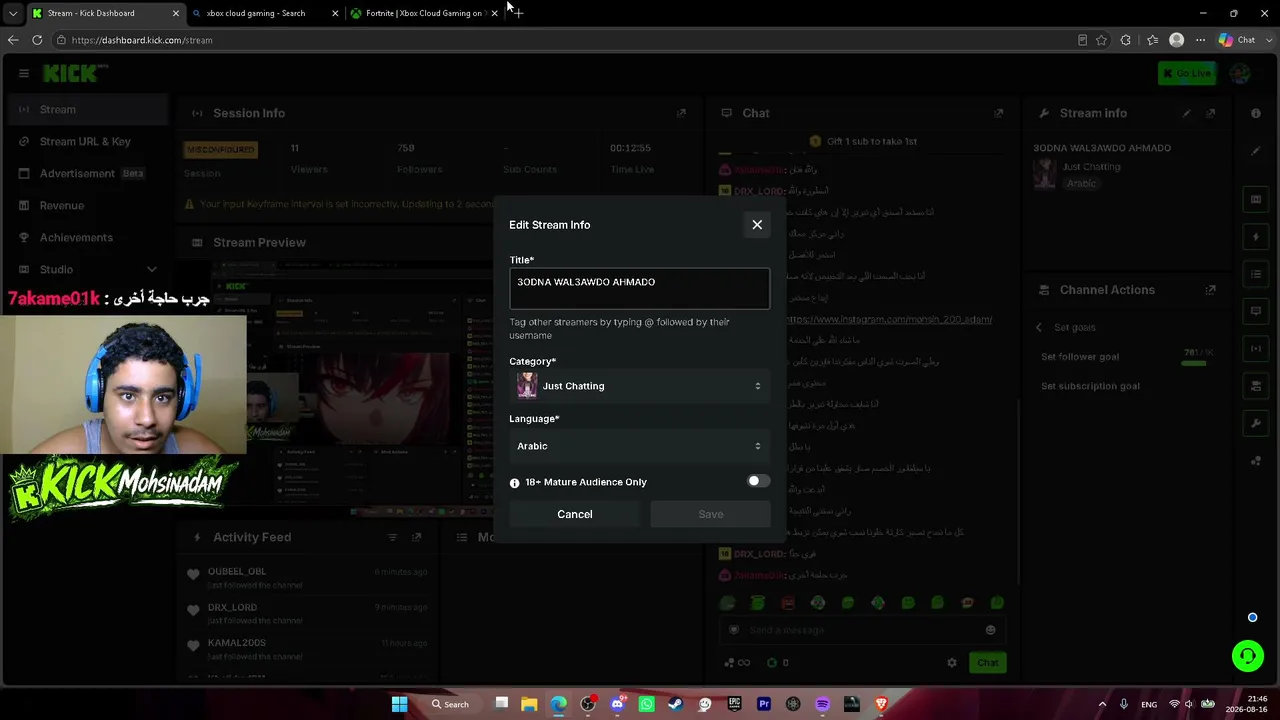
Task: Add this page to favorites
Action: (1101, 40)
